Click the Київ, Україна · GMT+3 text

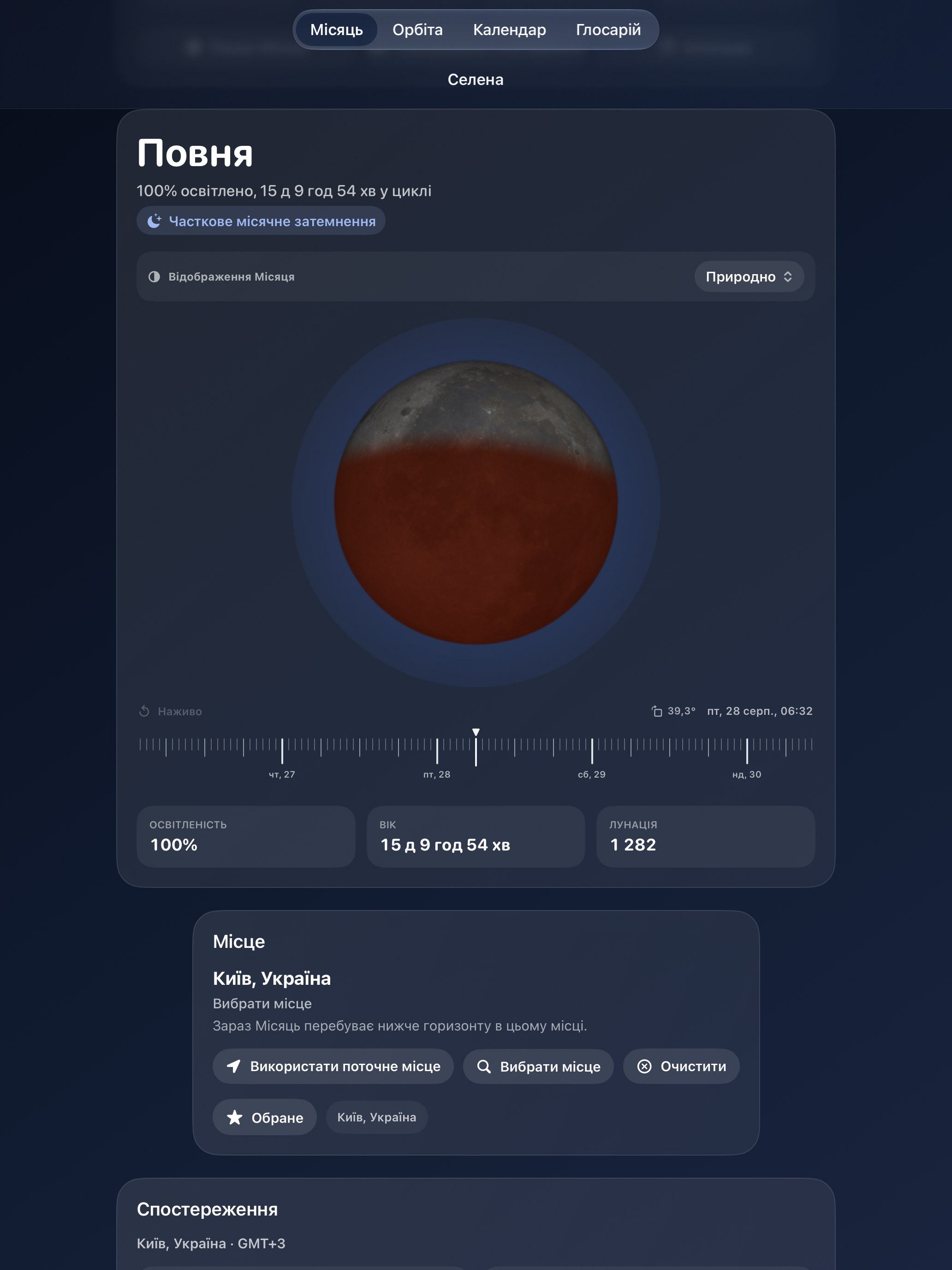pos(211,1244)
